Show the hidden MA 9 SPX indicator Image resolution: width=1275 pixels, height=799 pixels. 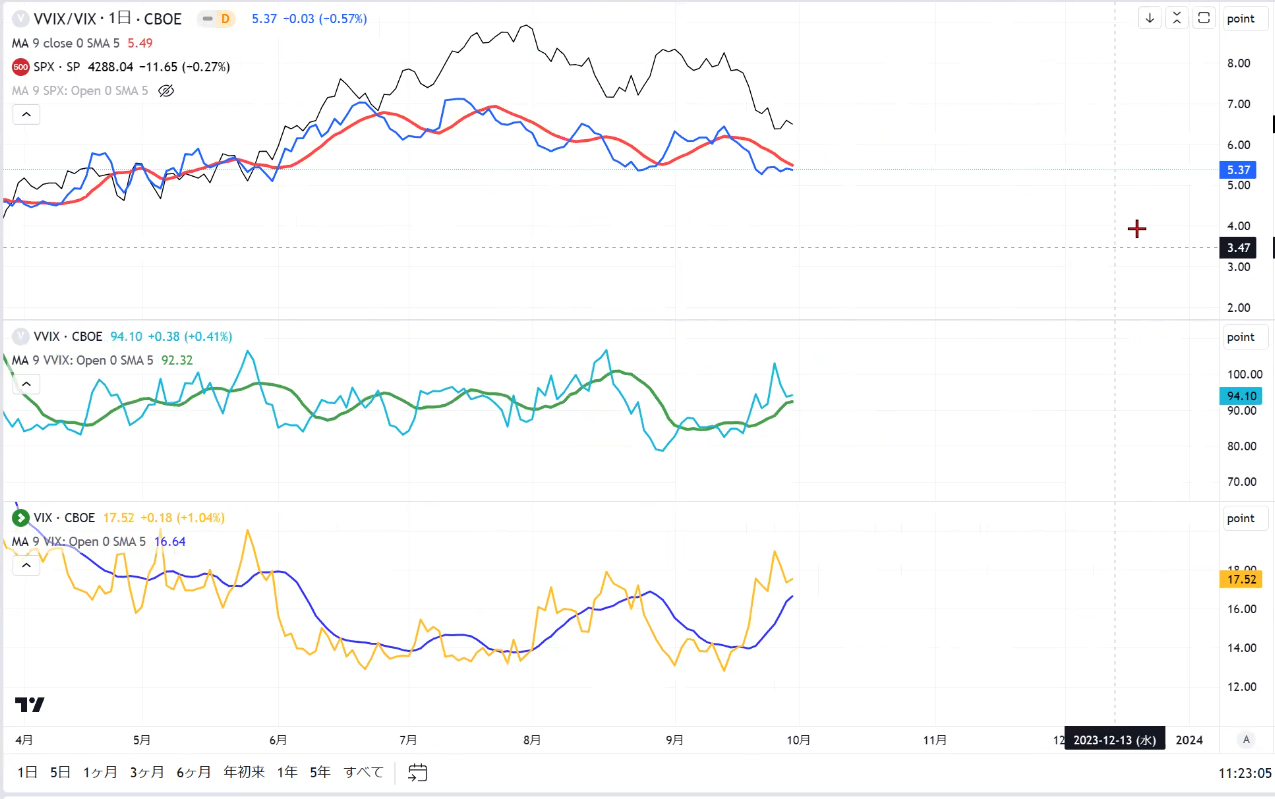[167, 91]
